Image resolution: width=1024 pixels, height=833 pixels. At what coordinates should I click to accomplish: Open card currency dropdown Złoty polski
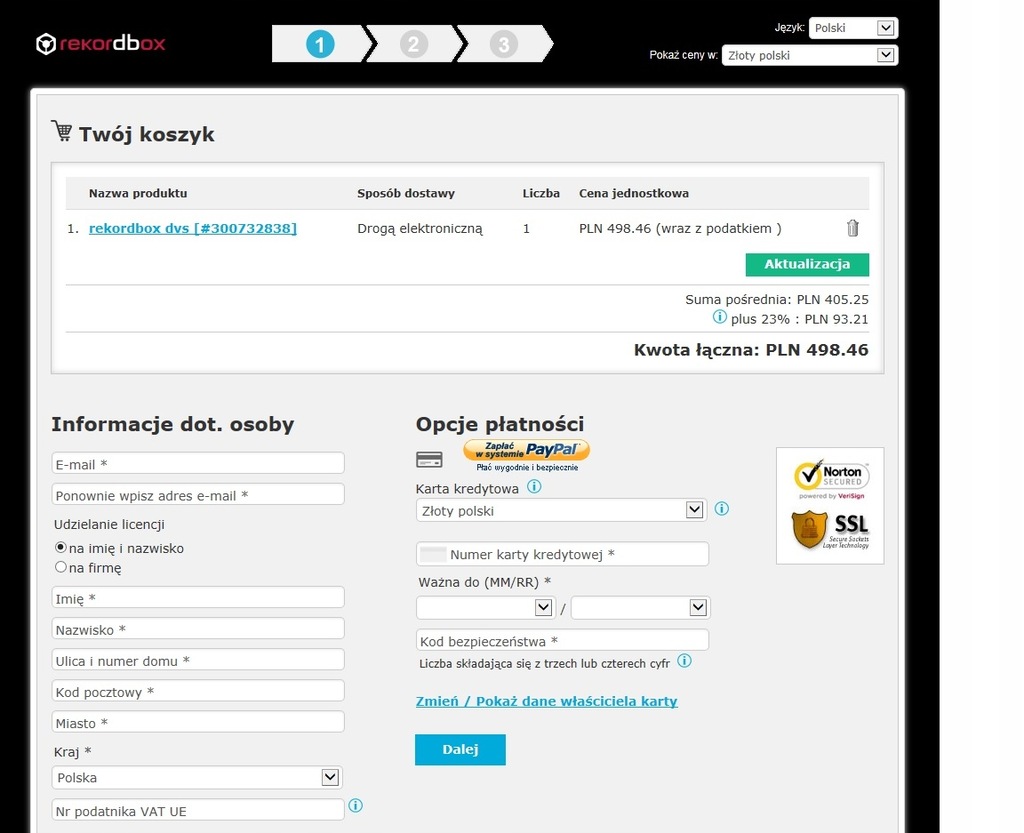click(x=561, y=510)
